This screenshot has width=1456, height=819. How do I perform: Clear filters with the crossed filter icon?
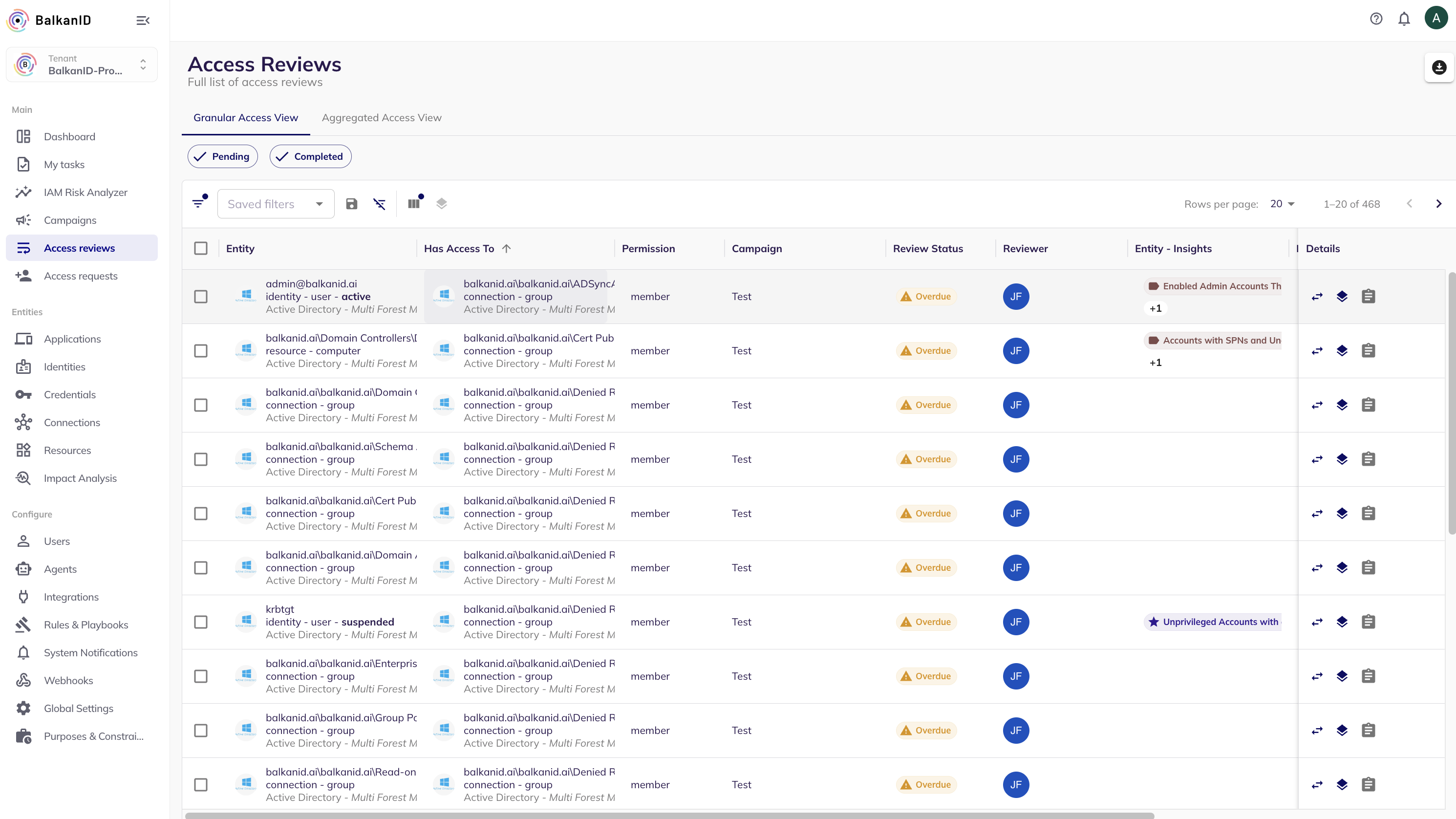point(379,203)
